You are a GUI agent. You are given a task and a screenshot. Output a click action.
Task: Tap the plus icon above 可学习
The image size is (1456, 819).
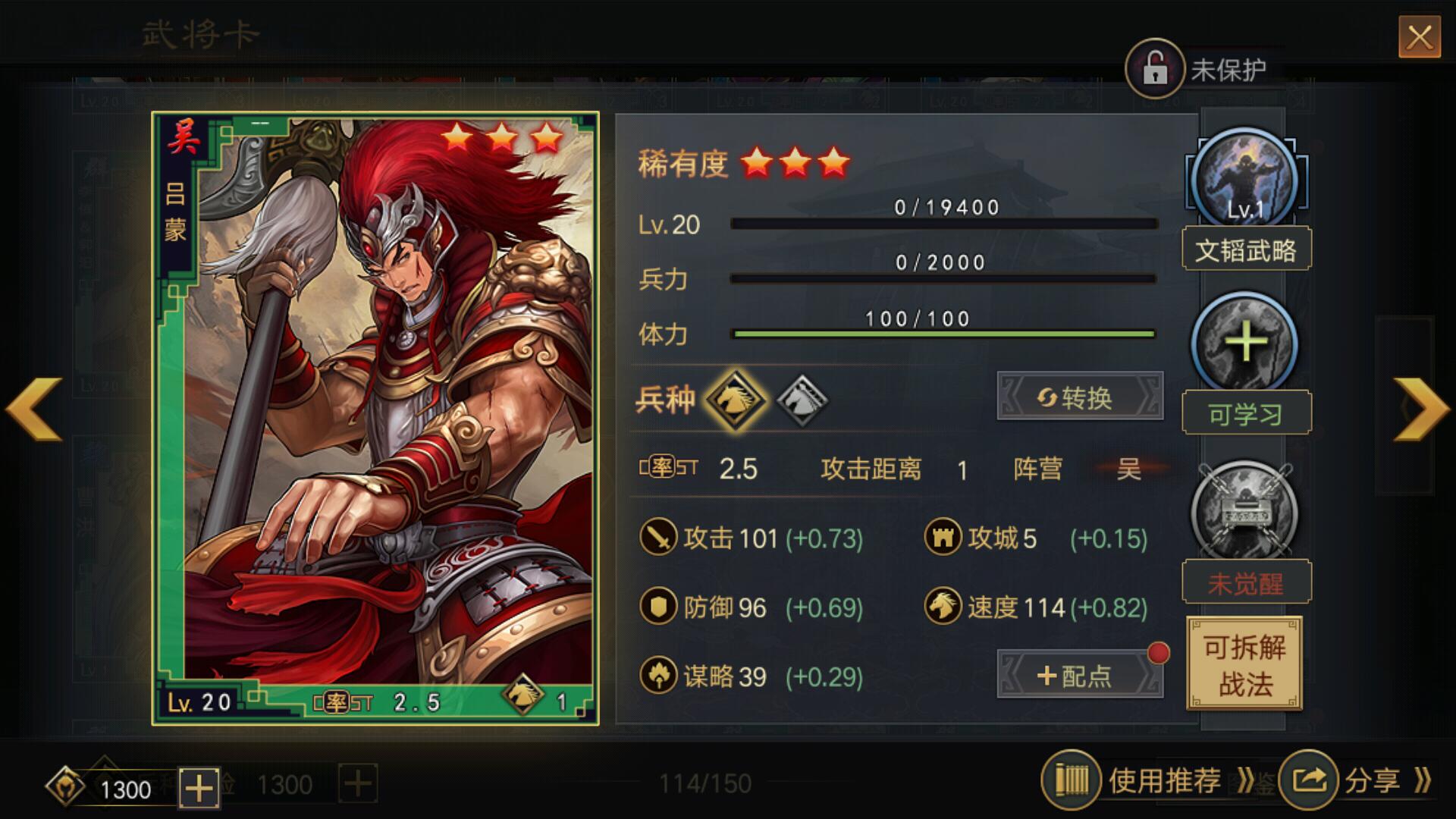tap(1244, 344)
